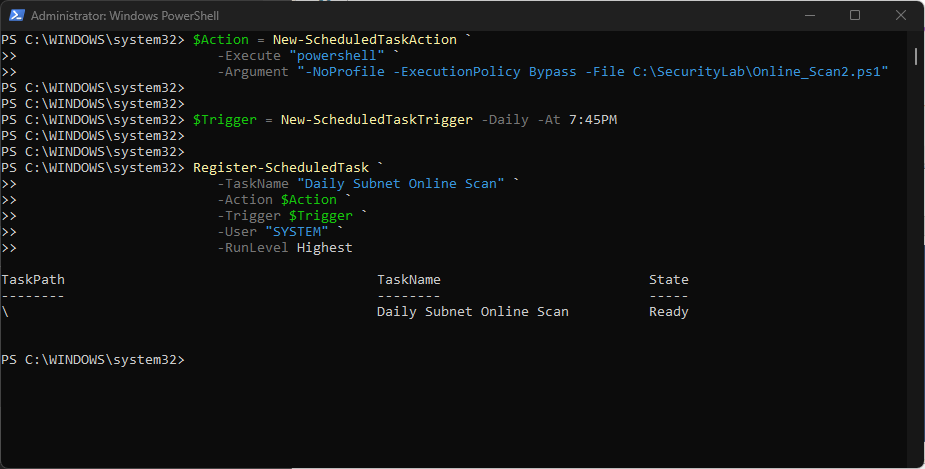Click the C:\SecurityLab\Online_Scan2.ps1 path

[x=757, y=71]
